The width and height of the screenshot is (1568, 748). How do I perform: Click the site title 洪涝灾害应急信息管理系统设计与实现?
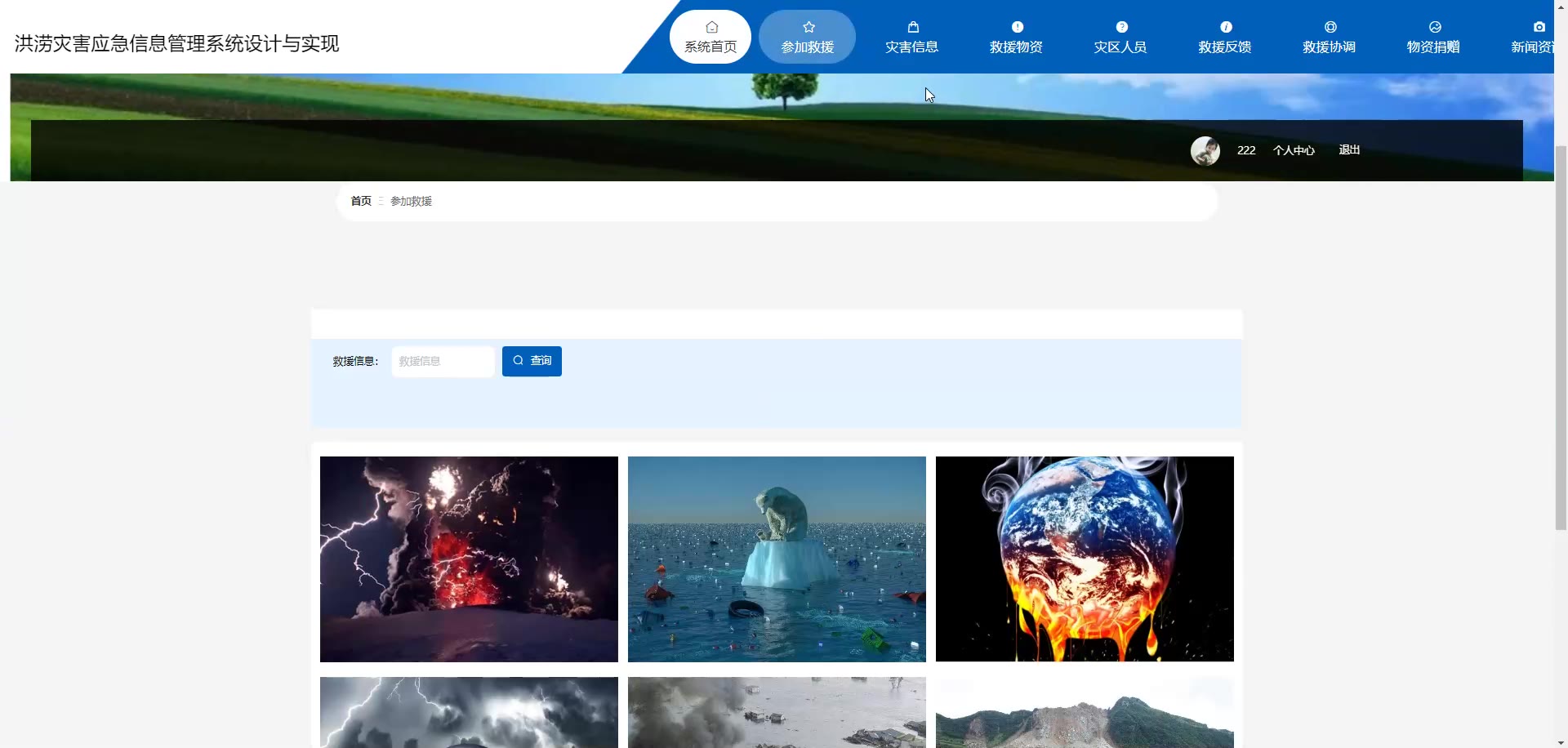176,43
